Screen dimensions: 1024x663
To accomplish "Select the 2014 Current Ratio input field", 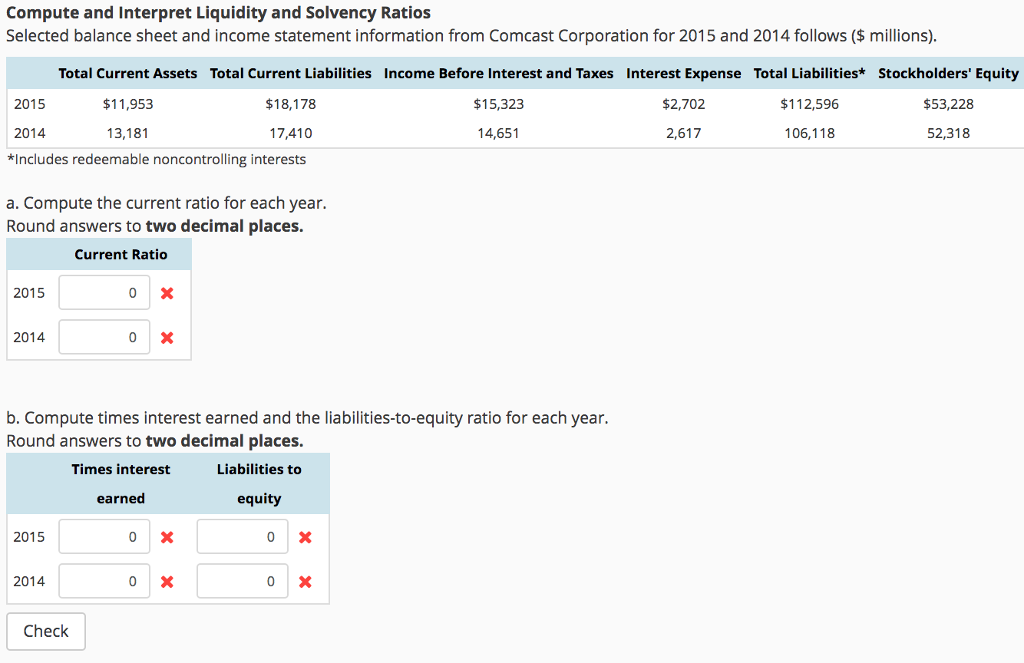I will click(104, 337).
